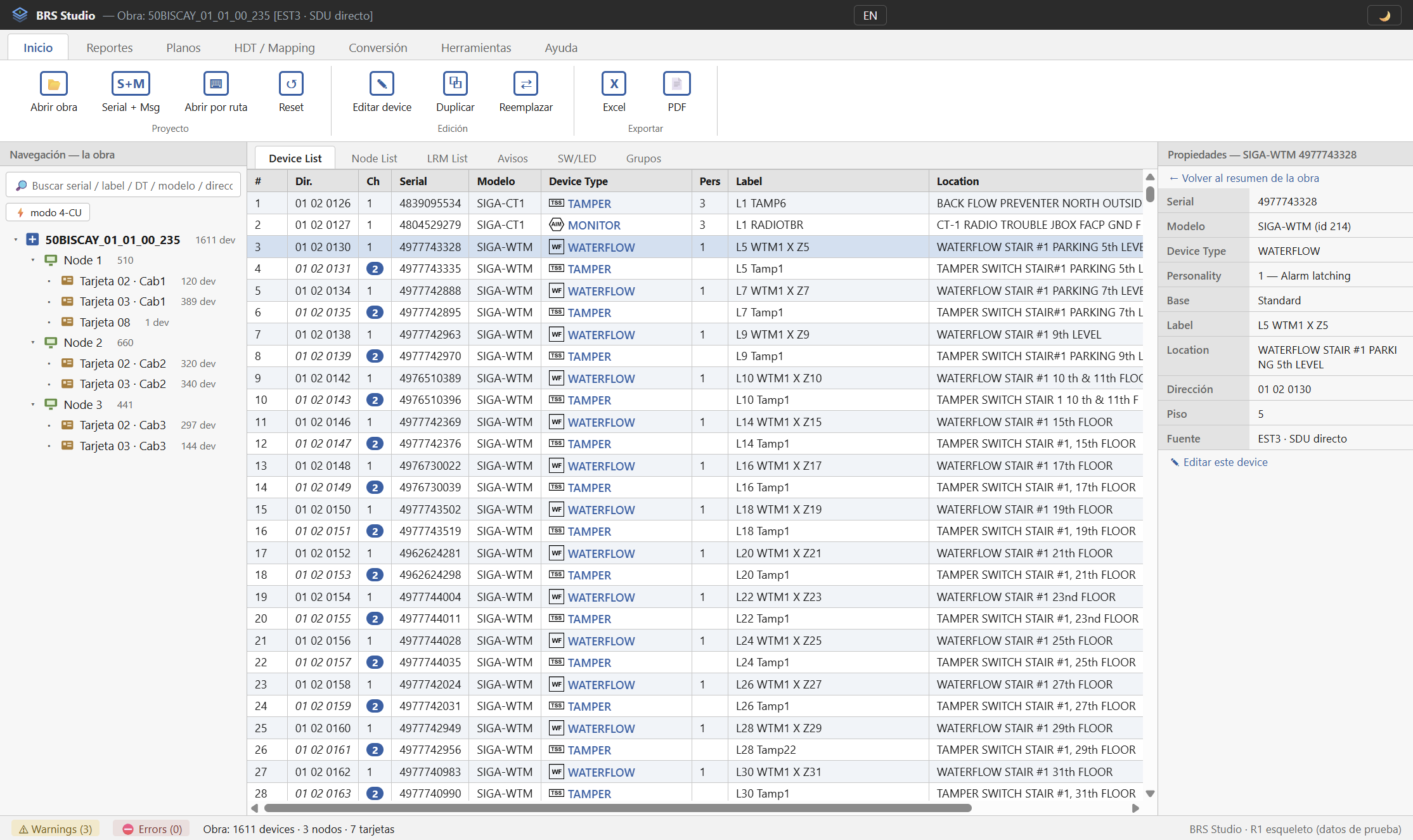This screenshot has width=1413, height=840.
Task: Click the AIM monitor icon in row 2
Action: 557,224
